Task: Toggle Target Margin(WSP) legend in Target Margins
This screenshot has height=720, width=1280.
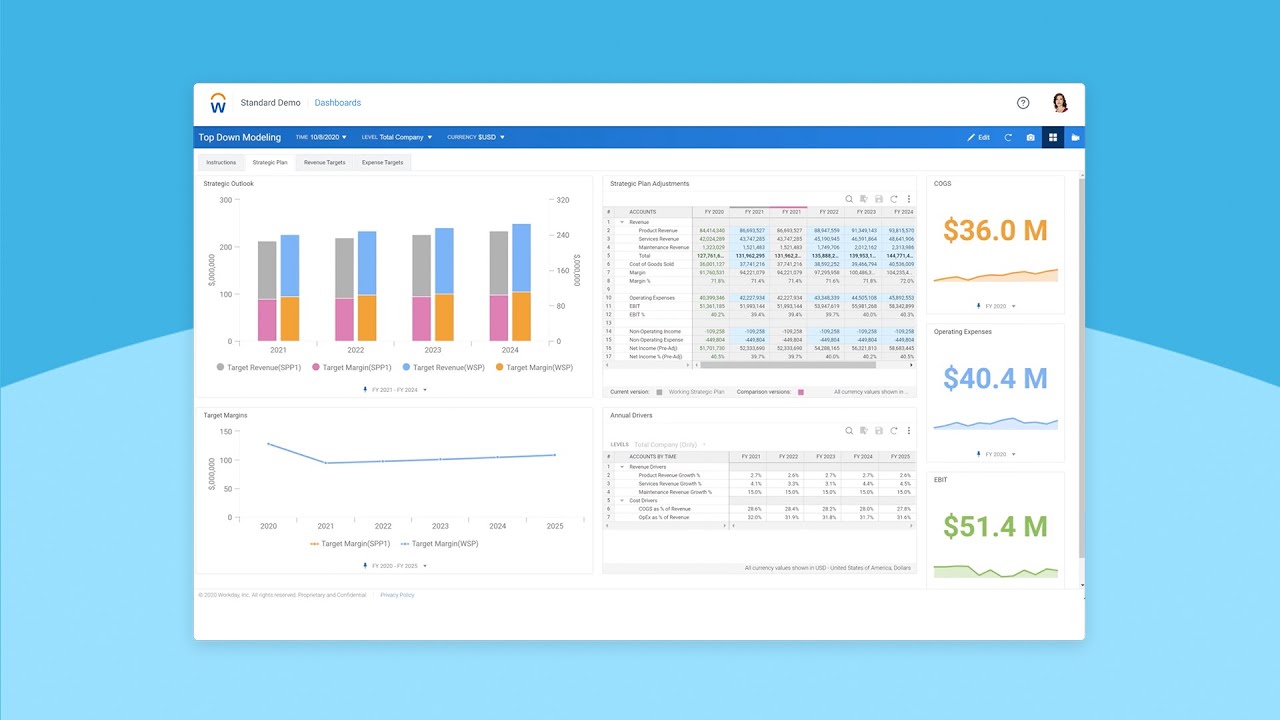Action: [x=438, y=544]
